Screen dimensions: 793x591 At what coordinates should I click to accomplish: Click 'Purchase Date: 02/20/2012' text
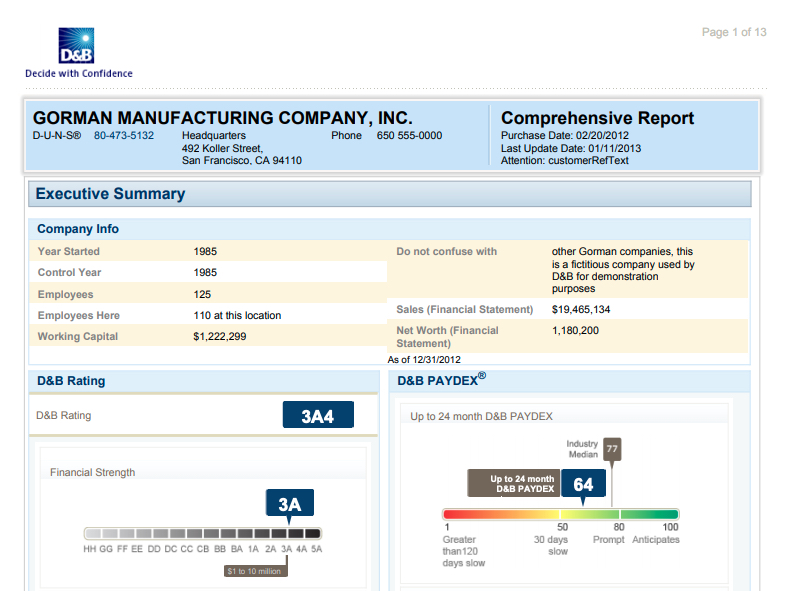[565, 135]
